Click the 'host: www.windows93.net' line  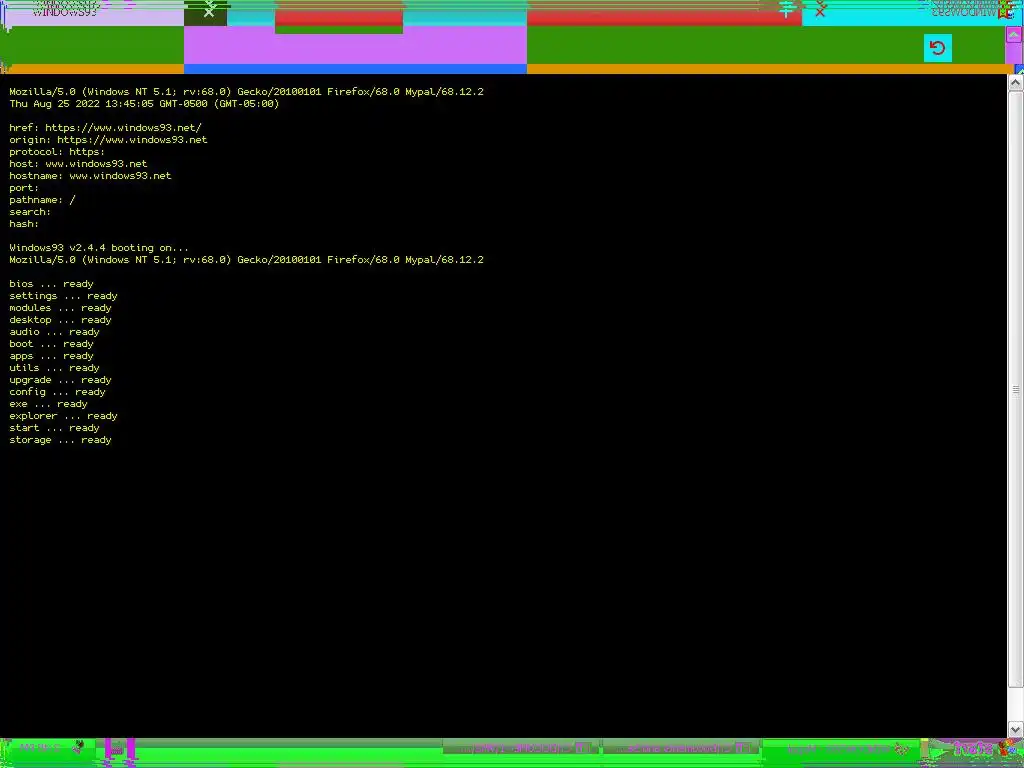pos(78,164)
